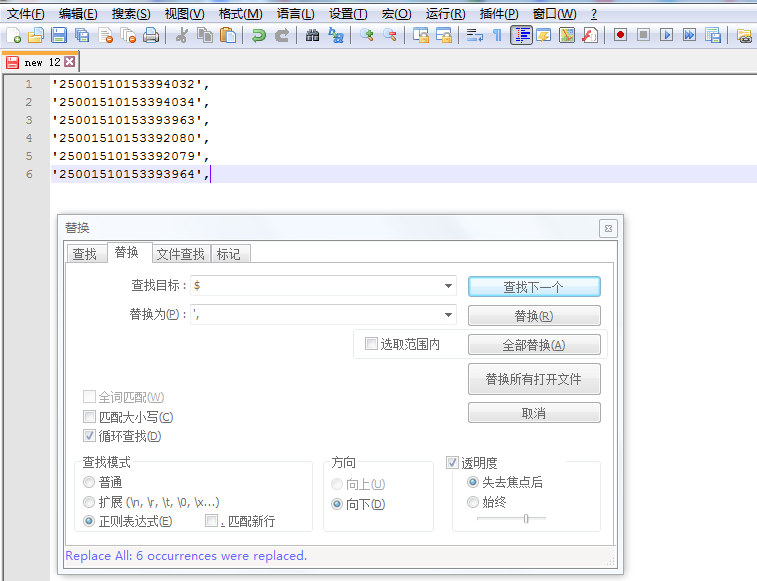The height and width of the screenshot is (581, 757).
Task: Close the new 12 document tab
Action: pyautogui.click(x=70, y=62)
